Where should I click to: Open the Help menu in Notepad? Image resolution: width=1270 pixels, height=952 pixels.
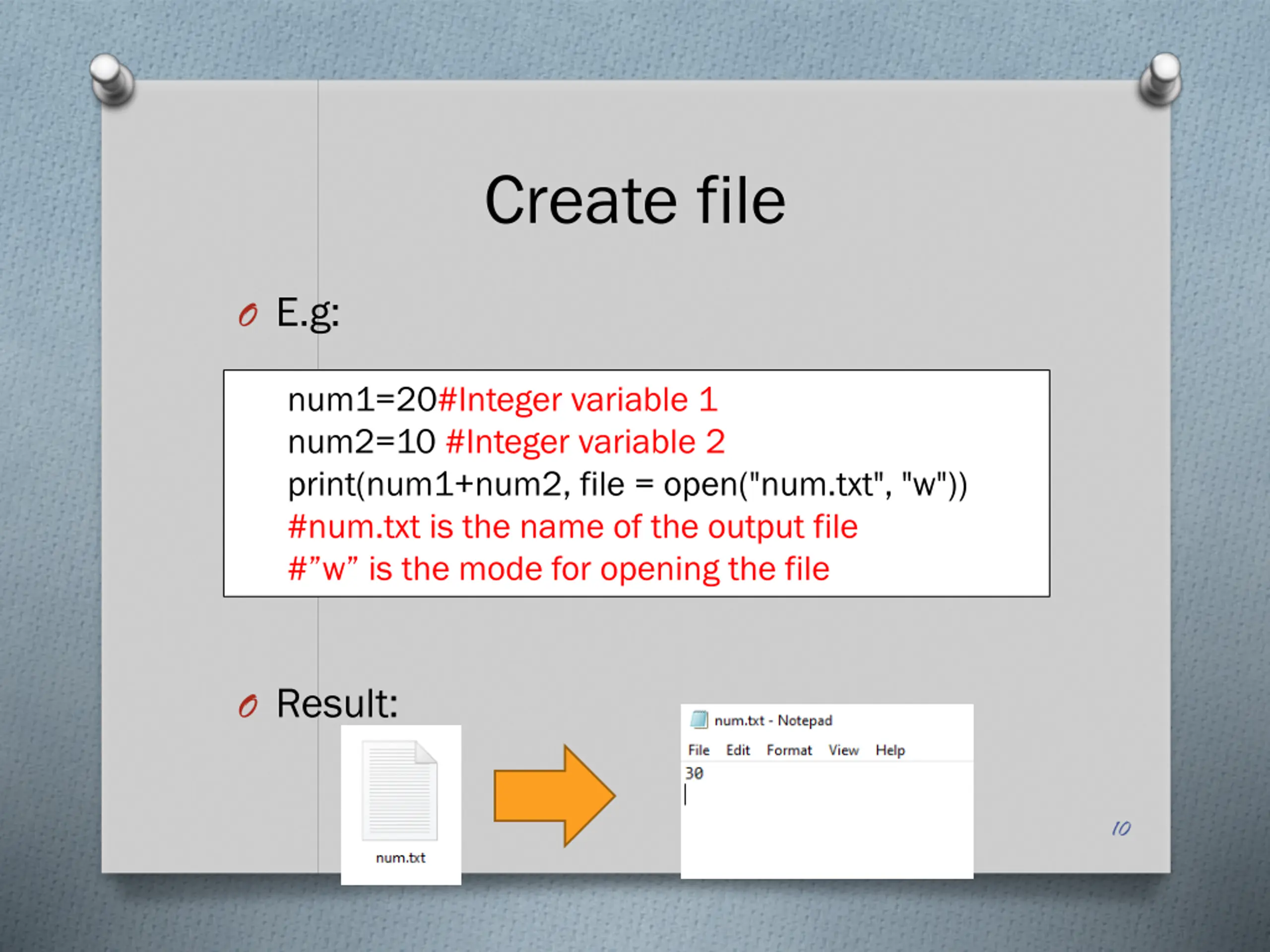(890, 750)
